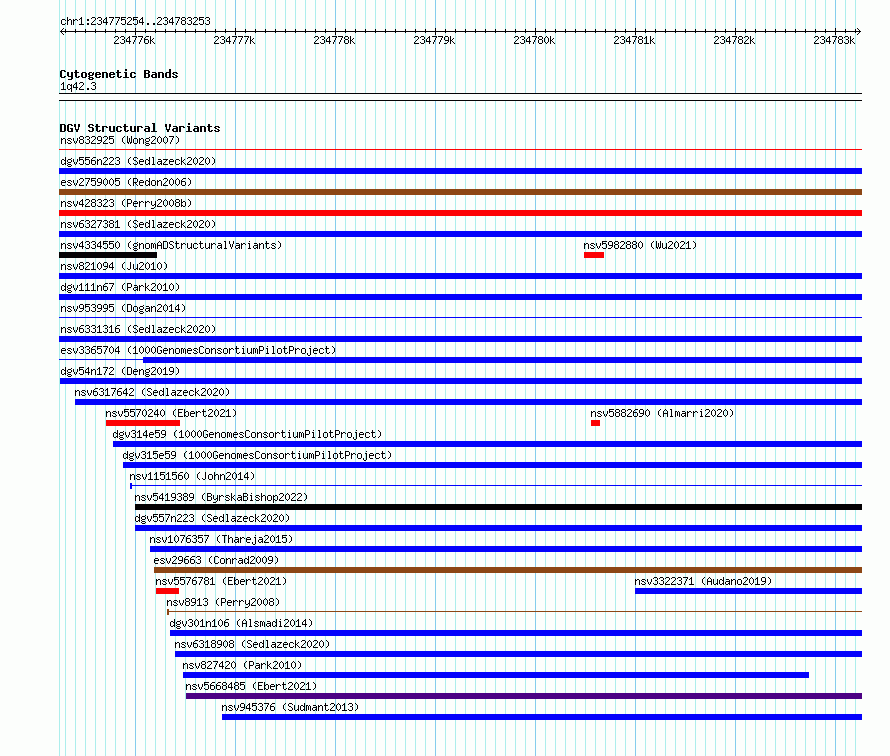The height and width of the screenshot is (756, 890).
Task: Click the purple nsv5668485 variant bar
Action: click(524, 696)
